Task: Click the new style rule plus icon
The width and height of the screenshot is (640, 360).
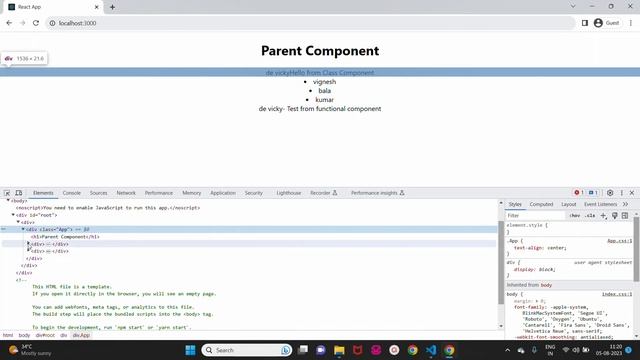Action: 603,216
